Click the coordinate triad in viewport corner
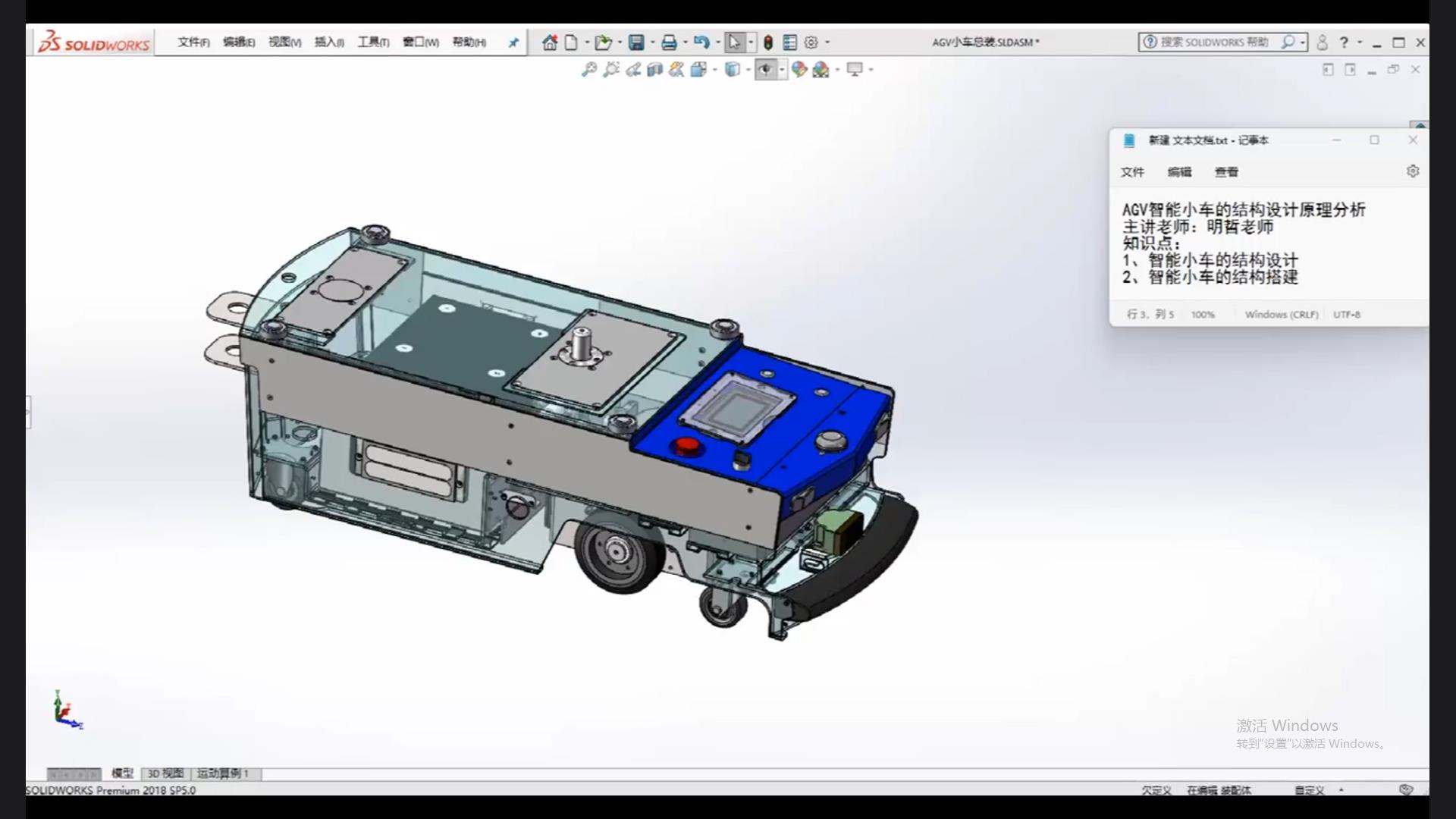Screen dimensions: 1456x819 (67, 711)
